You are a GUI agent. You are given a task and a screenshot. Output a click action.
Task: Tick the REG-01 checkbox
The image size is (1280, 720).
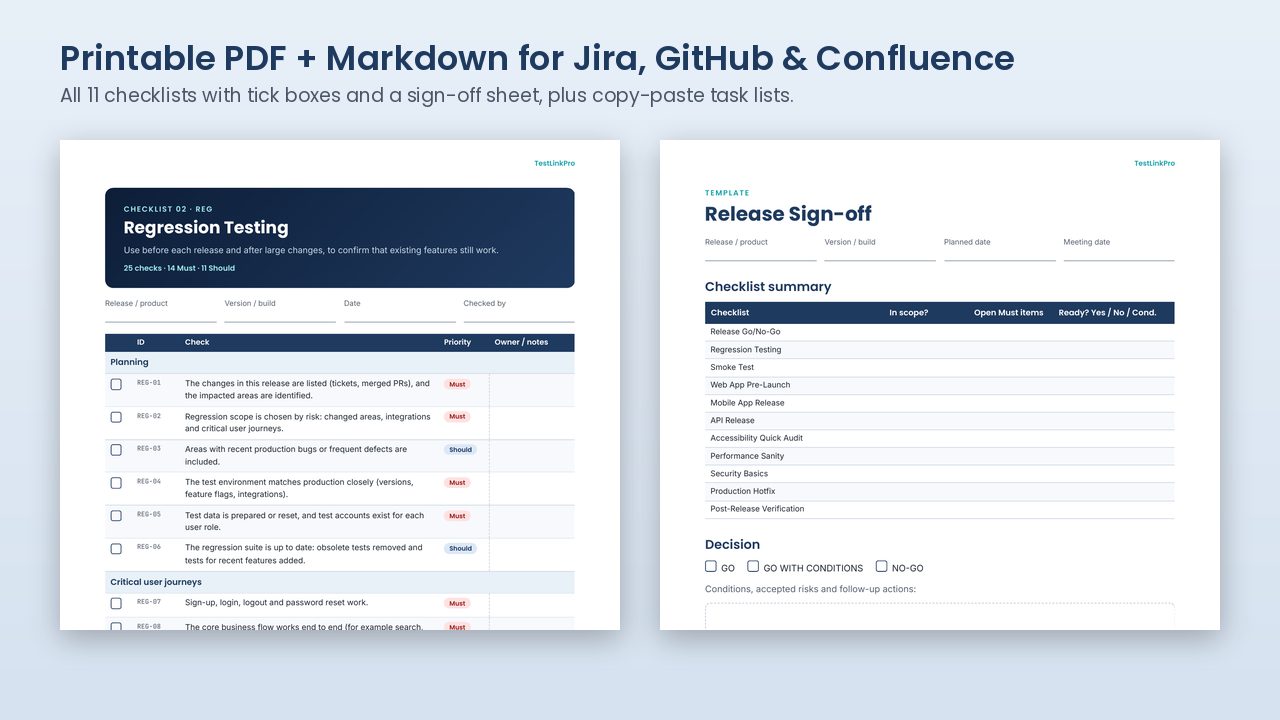[116, 384]
